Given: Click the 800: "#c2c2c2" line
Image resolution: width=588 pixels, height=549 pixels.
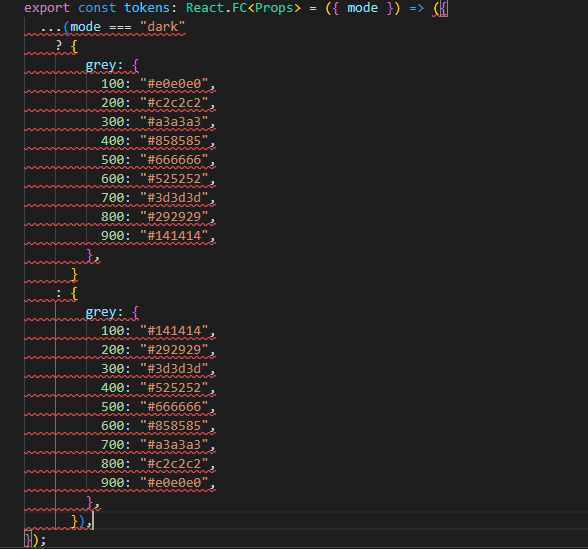Looking at the screenshot, I should [x=158, y=464].
